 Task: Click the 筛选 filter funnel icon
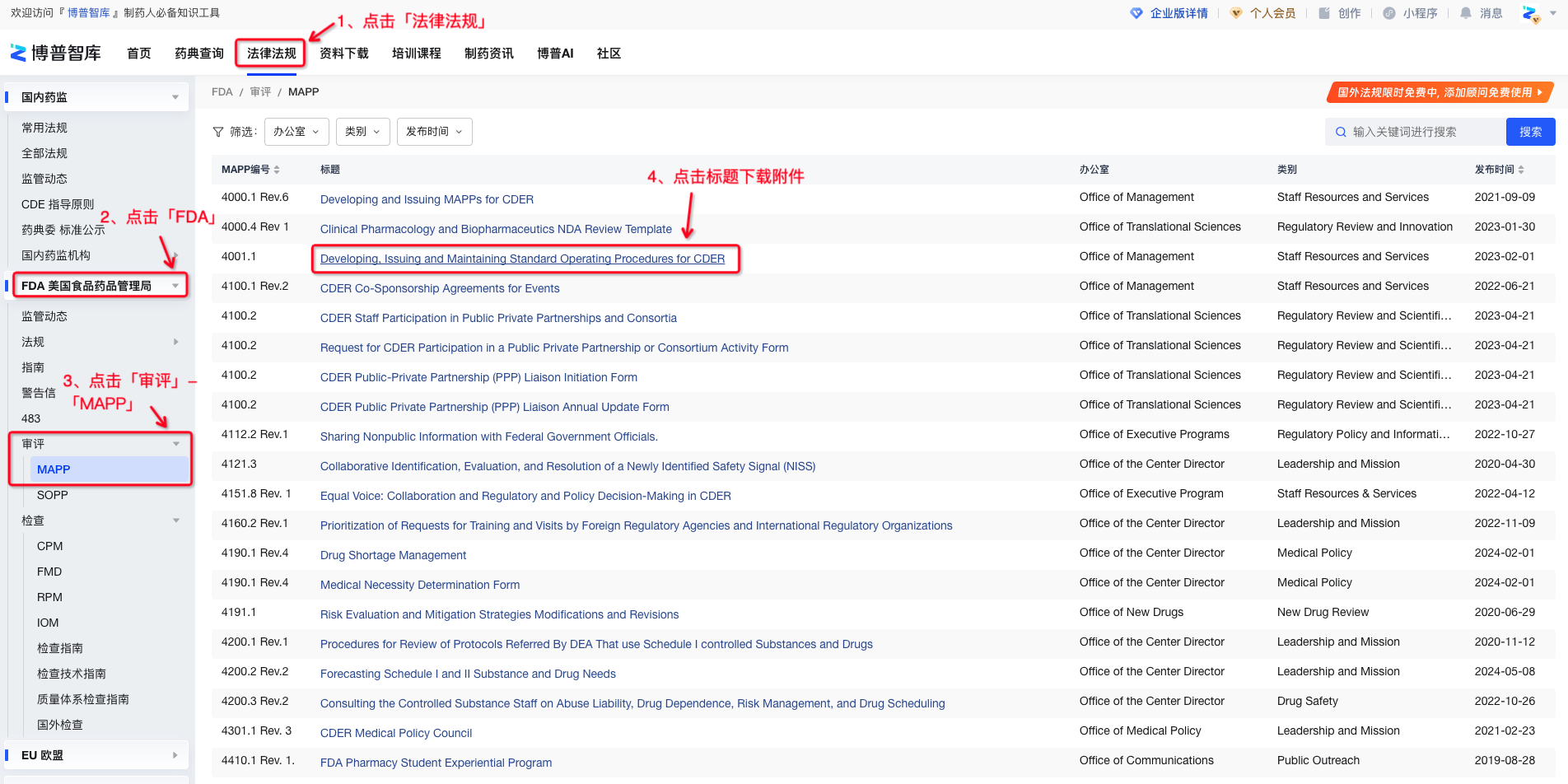[218, 132]
